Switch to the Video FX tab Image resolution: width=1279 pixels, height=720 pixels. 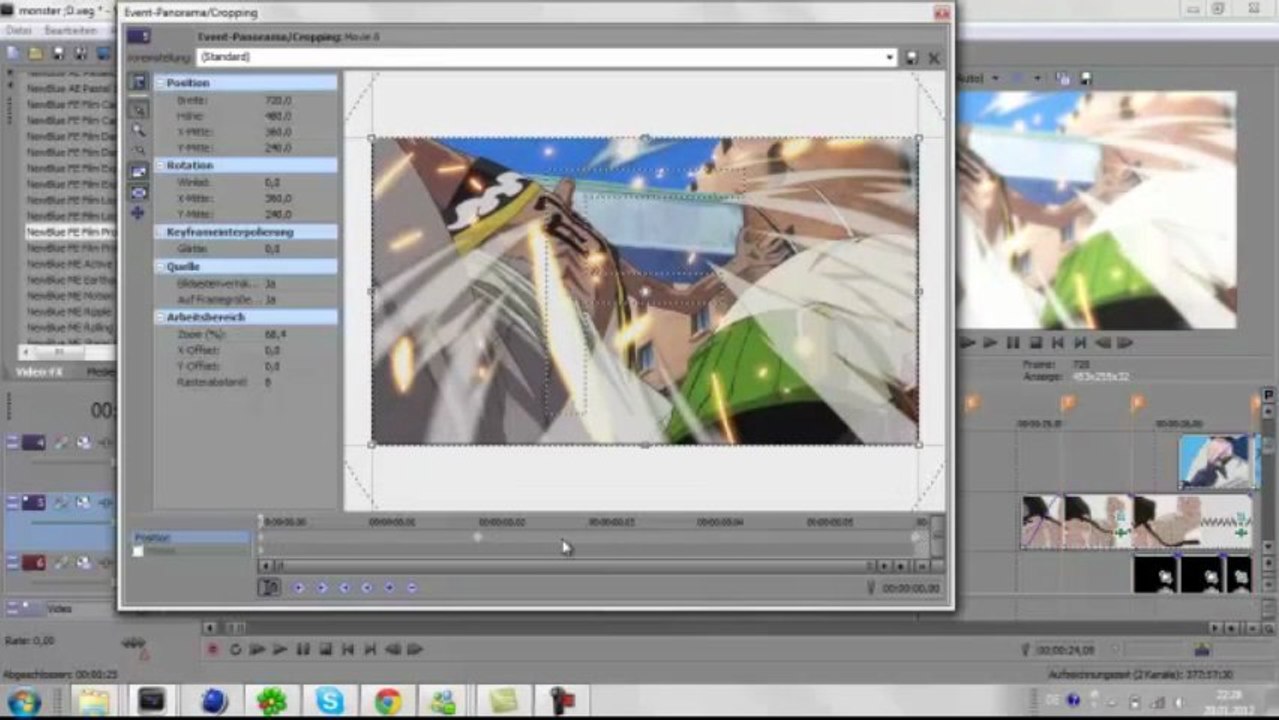[39, 372]
